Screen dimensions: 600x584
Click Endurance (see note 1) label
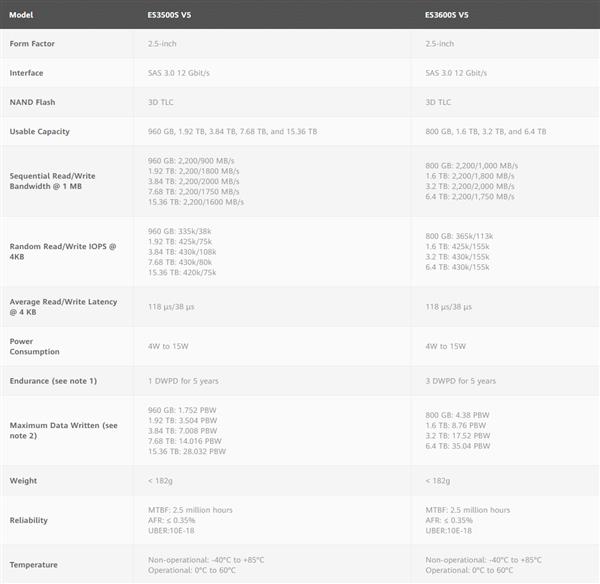tap(53, 381)
